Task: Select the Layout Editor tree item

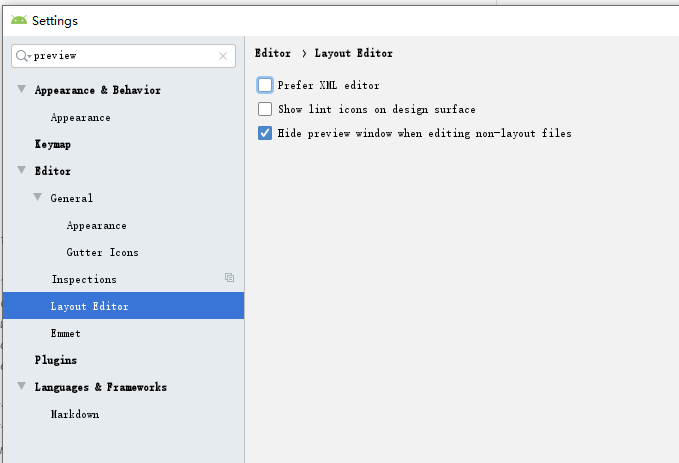Action: [123, 306]
